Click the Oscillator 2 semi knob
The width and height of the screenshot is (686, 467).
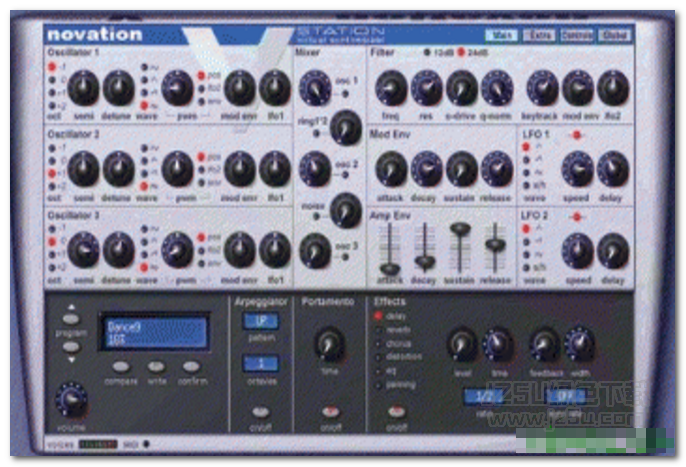coord(83,169)
